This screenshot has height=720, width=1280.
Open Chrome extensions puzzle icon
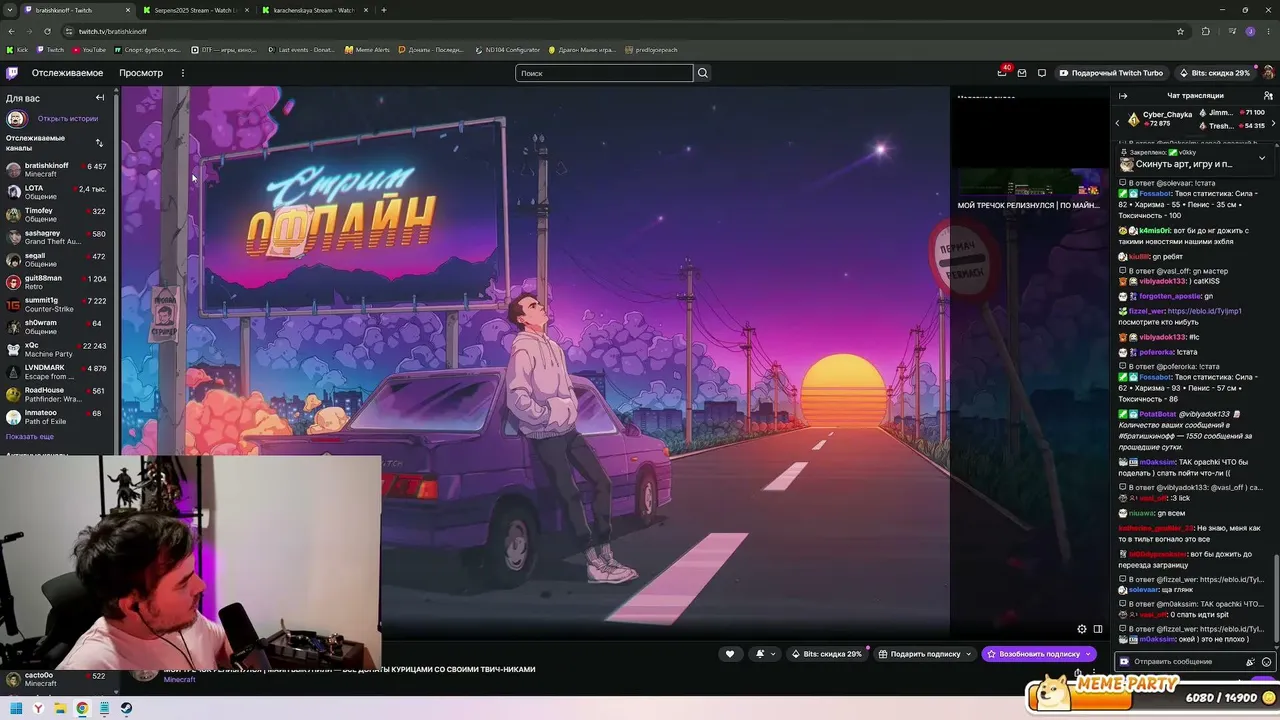[1205, 31]
